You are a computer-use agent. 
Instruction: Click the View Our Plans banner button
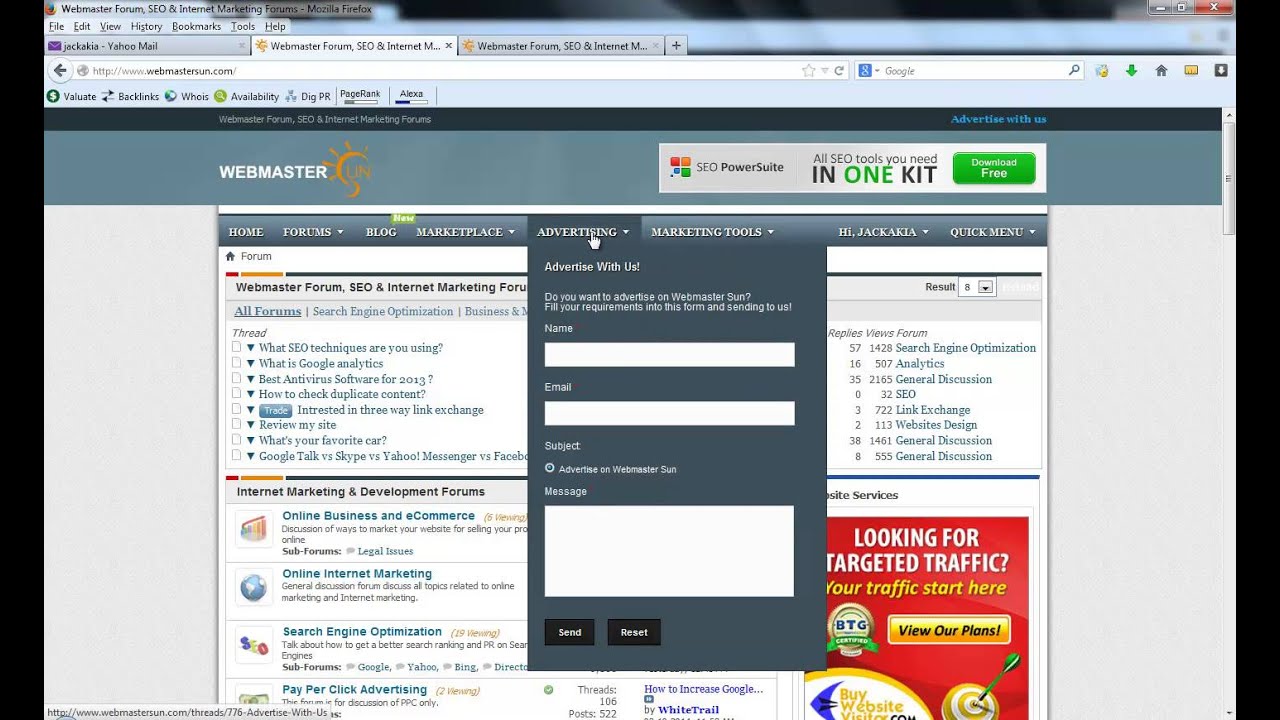[x=948, y=630]
